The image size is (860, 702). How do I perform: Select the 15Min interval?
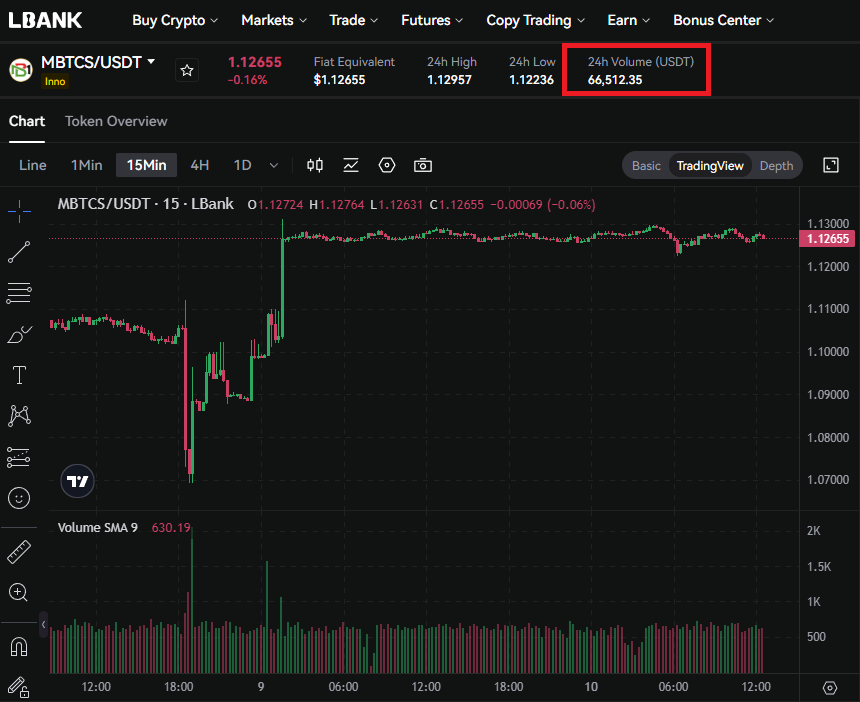point(146,165)
